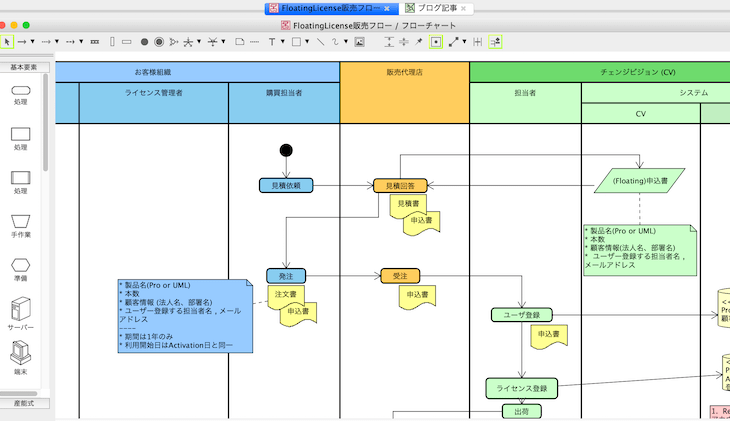The height and width of the screenshot is (421, 730).
Task: Open the text tool dropdown arrow
Action: coord(282,42)
